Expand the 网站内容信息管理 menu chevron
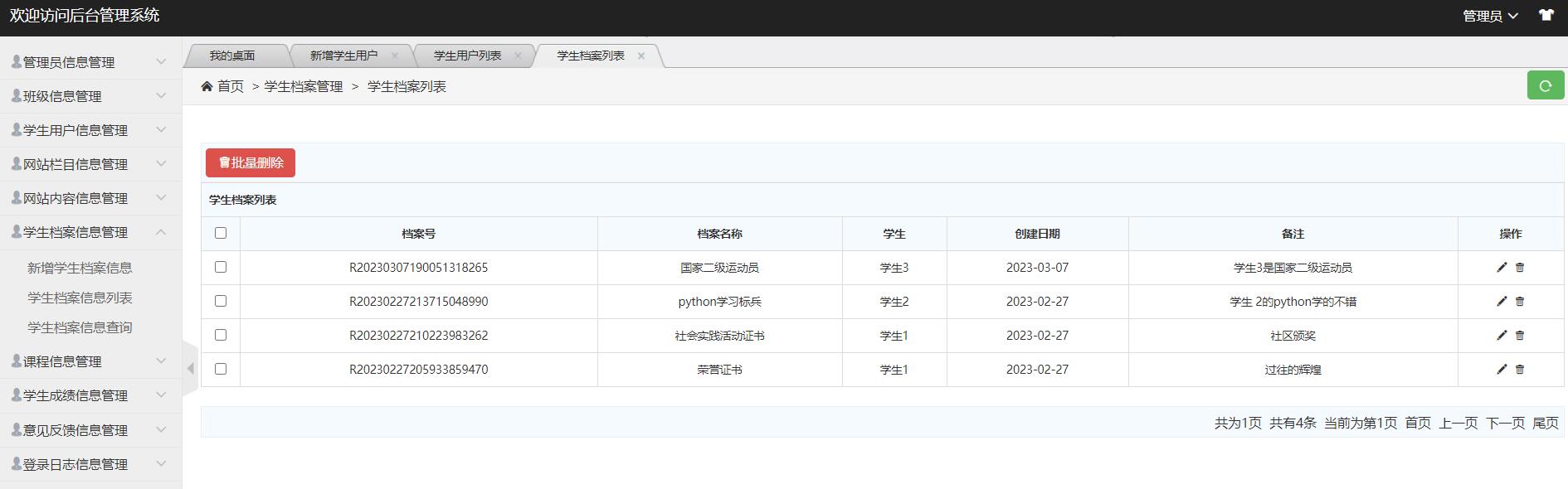 pos(161,197)
